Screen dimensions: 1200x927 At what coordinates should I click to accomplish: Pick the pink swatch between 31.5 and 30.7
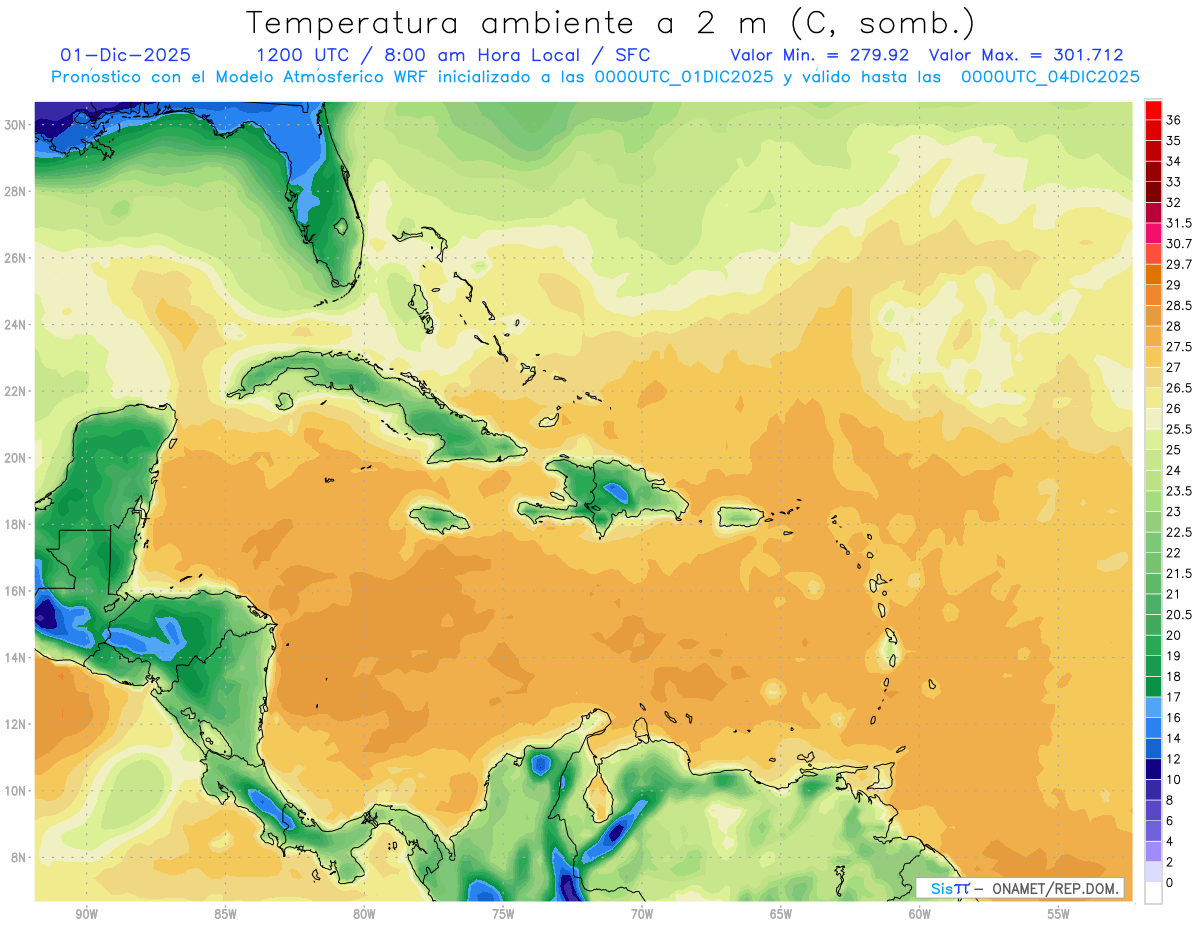[x=1153, y=233]
